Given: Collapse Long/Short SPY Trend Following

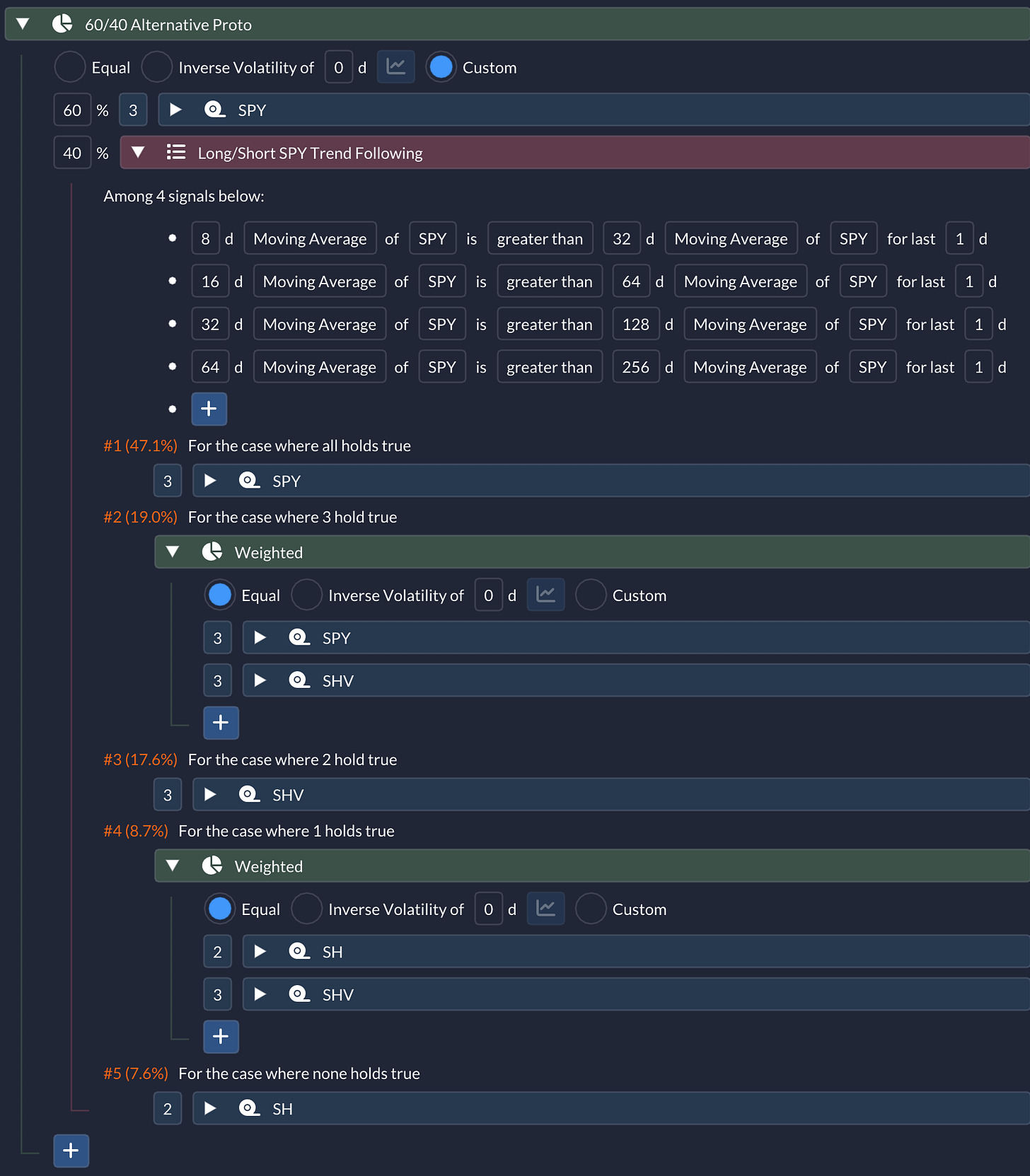Looking at the screenshot, I should pos(138,152).
